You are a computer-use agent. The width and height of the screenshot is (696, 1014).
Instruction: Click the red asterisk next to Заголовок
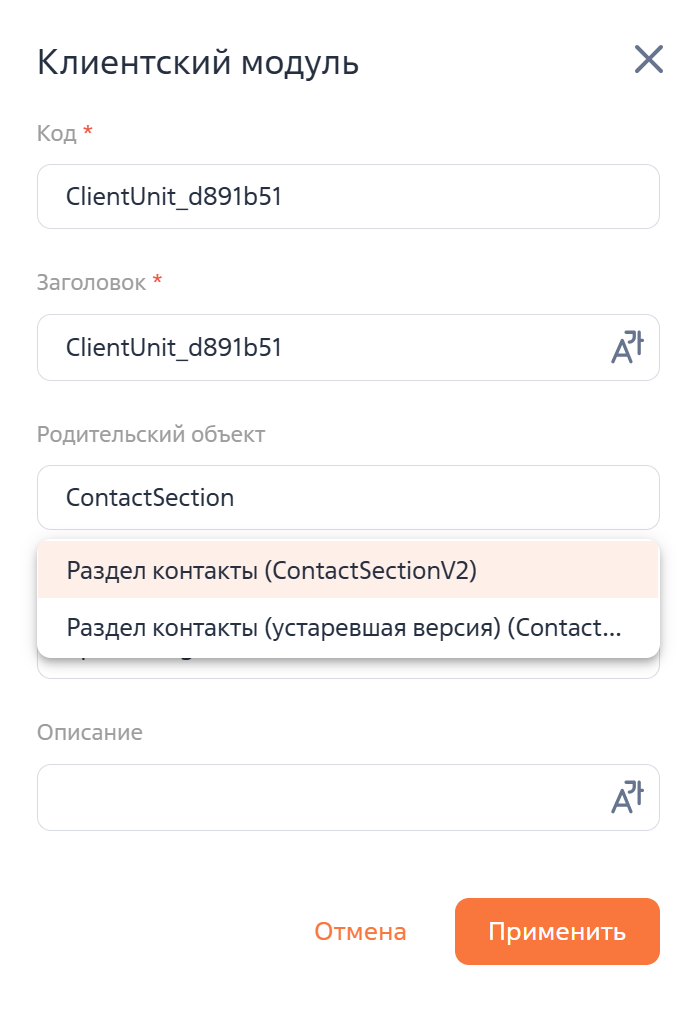tap(157, 281)
